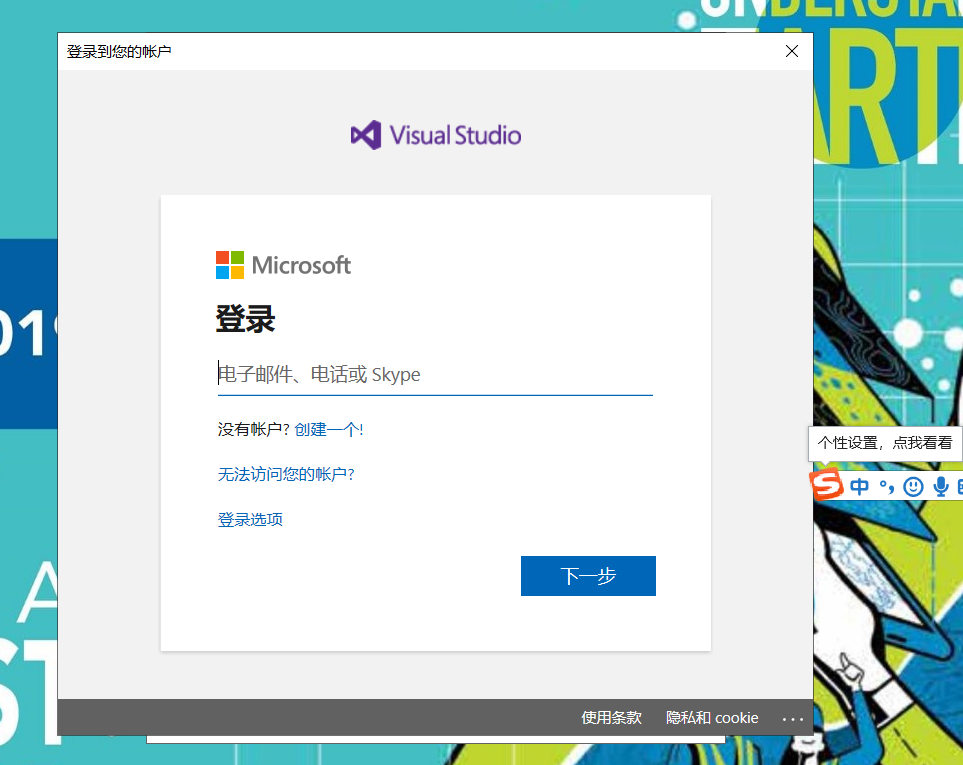Click the Sogou input method S logo
This screenshot has width=963, height=765.
click(x=826, y=484)
